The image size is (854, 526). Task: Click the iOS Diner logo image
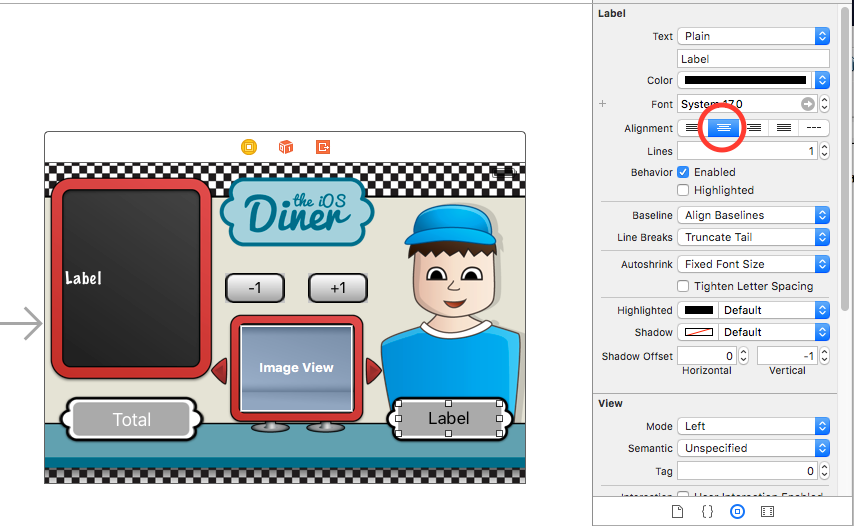pos(297,212)
